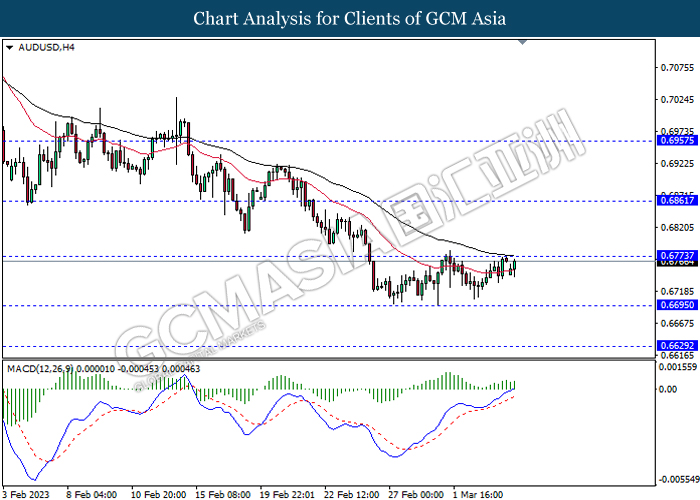Click the 1 Mar 16:00 time label
This screenshot has height=500, width=700.
477,494
